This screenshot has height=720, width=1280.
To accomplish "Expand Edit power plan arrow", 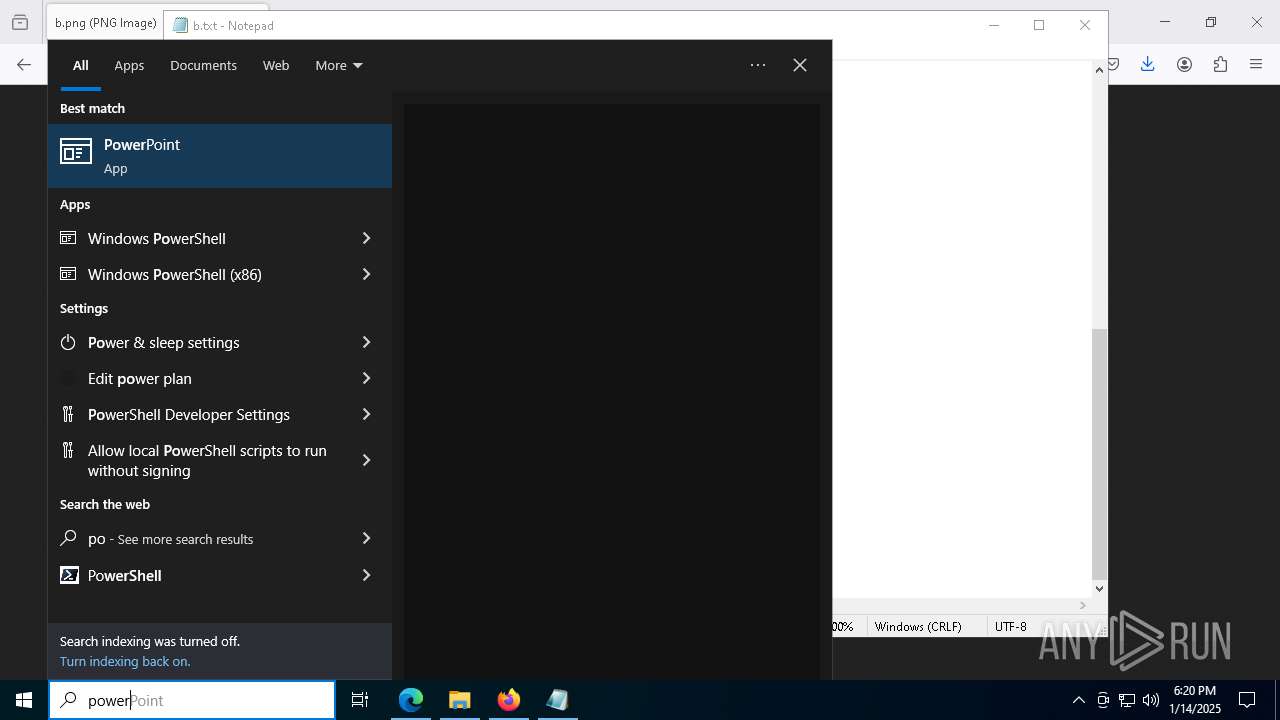I will click(x=366, y=378).
